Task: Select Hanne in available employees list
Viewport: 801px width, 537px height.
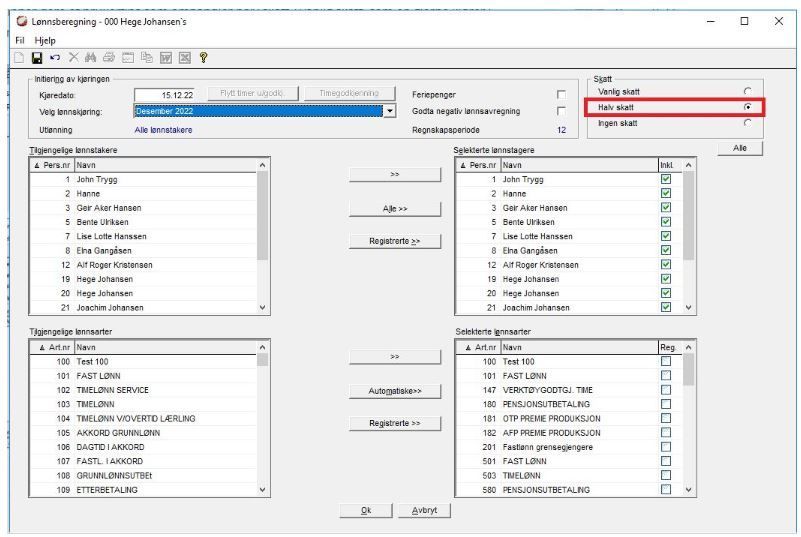Action: click(144, 194)
